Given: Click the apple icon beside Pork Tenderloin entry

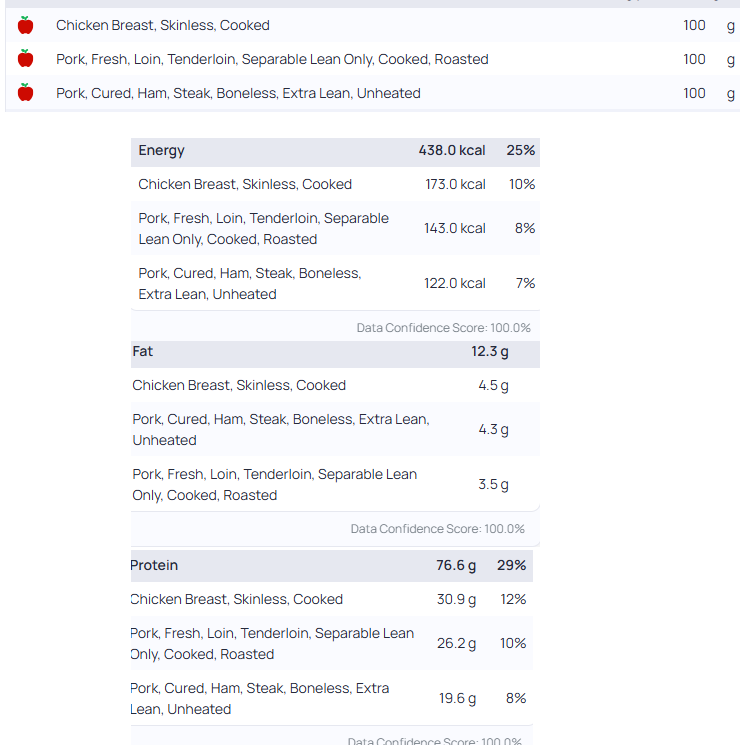Looking at the screenshot, I should click(26, 59).
